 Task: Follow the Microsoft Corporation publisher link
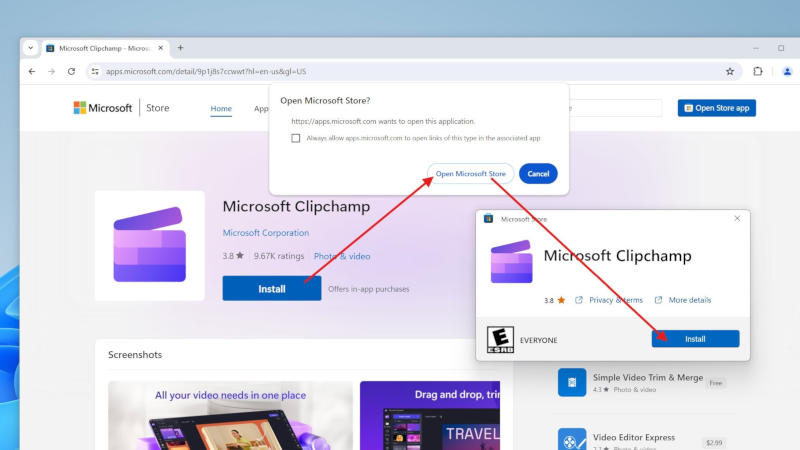point(265,233)
